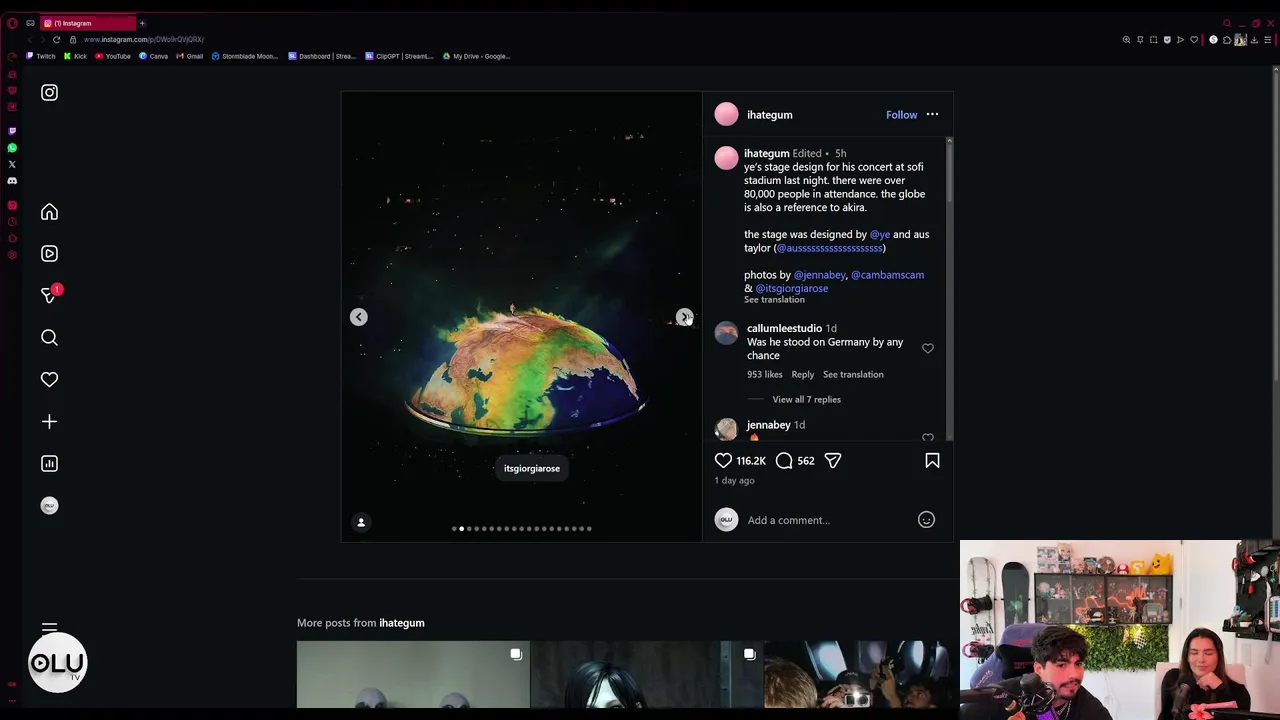Open Gmail bookmark

tap(189, 56)
